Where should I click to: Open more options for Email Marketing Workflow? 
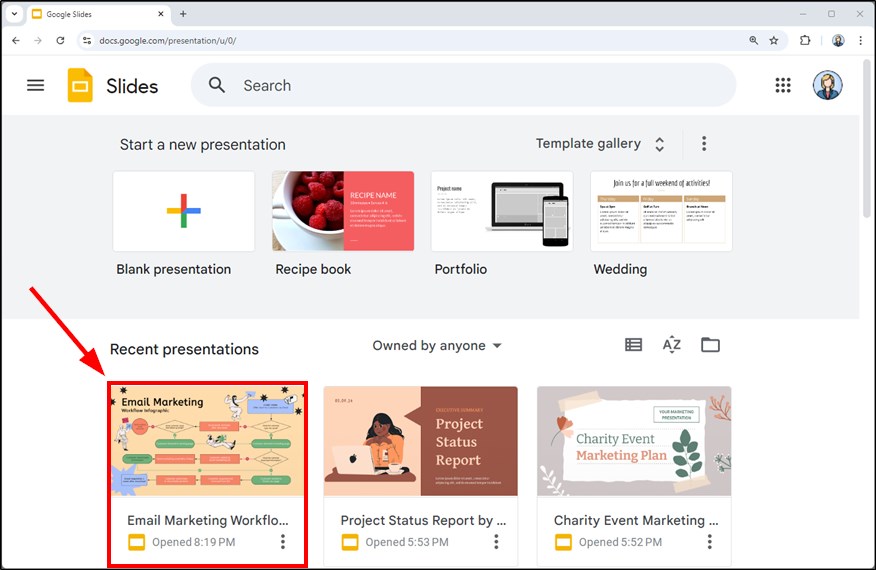tap(283, 542)
